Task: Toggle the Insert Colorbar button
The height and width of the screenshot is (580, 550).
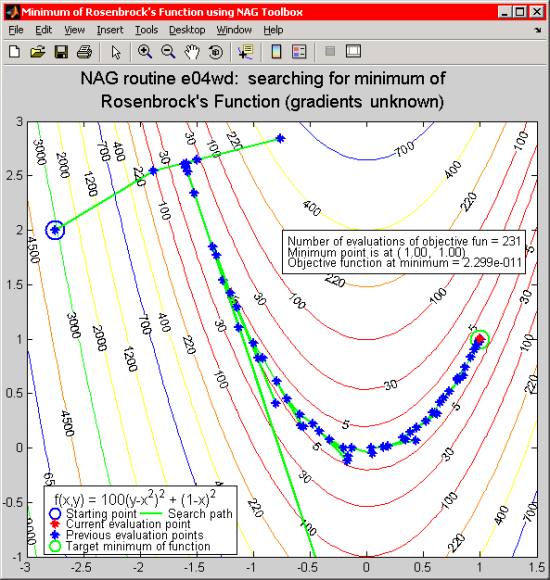Action: [276, 51]
